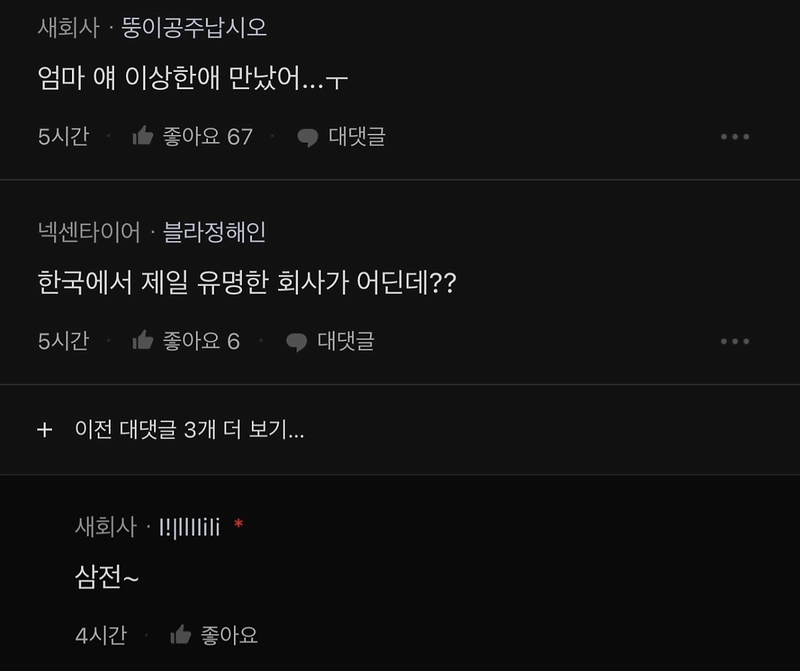Image resolution: width=800 pixels, height=671 pixels.
Task: Open profile of 블라정해인
Action: tap(214, 232)
